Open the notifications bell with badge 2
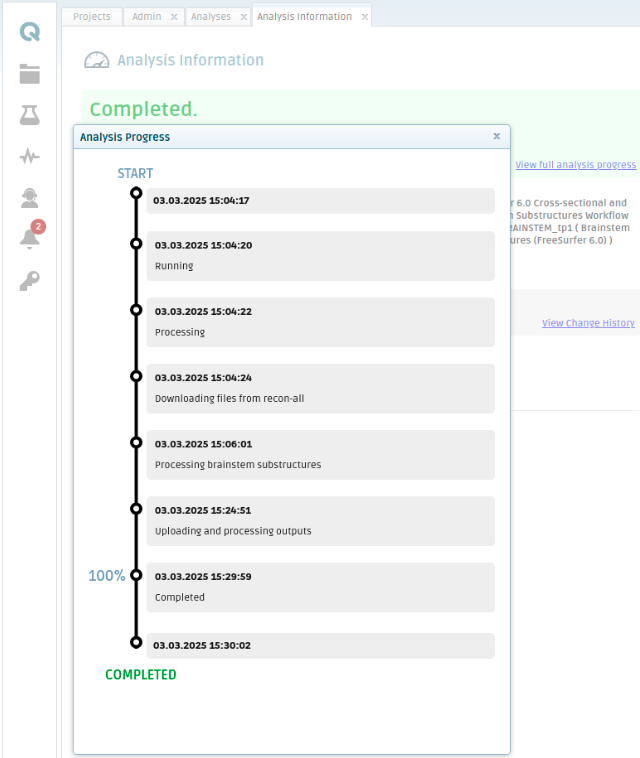 click(30, 238)
